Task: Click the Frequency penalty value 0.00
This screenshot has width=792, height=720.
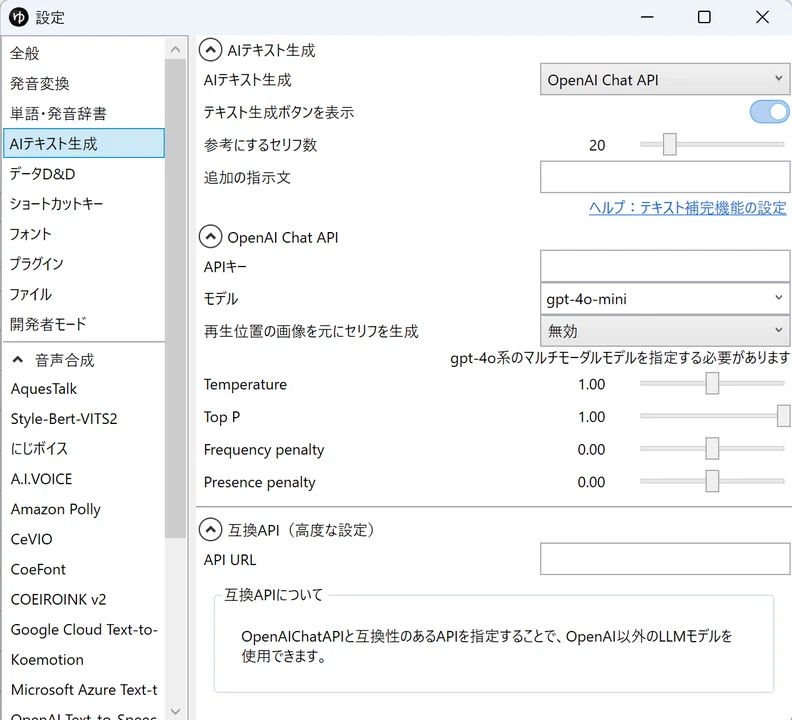Action: [591, 449]
